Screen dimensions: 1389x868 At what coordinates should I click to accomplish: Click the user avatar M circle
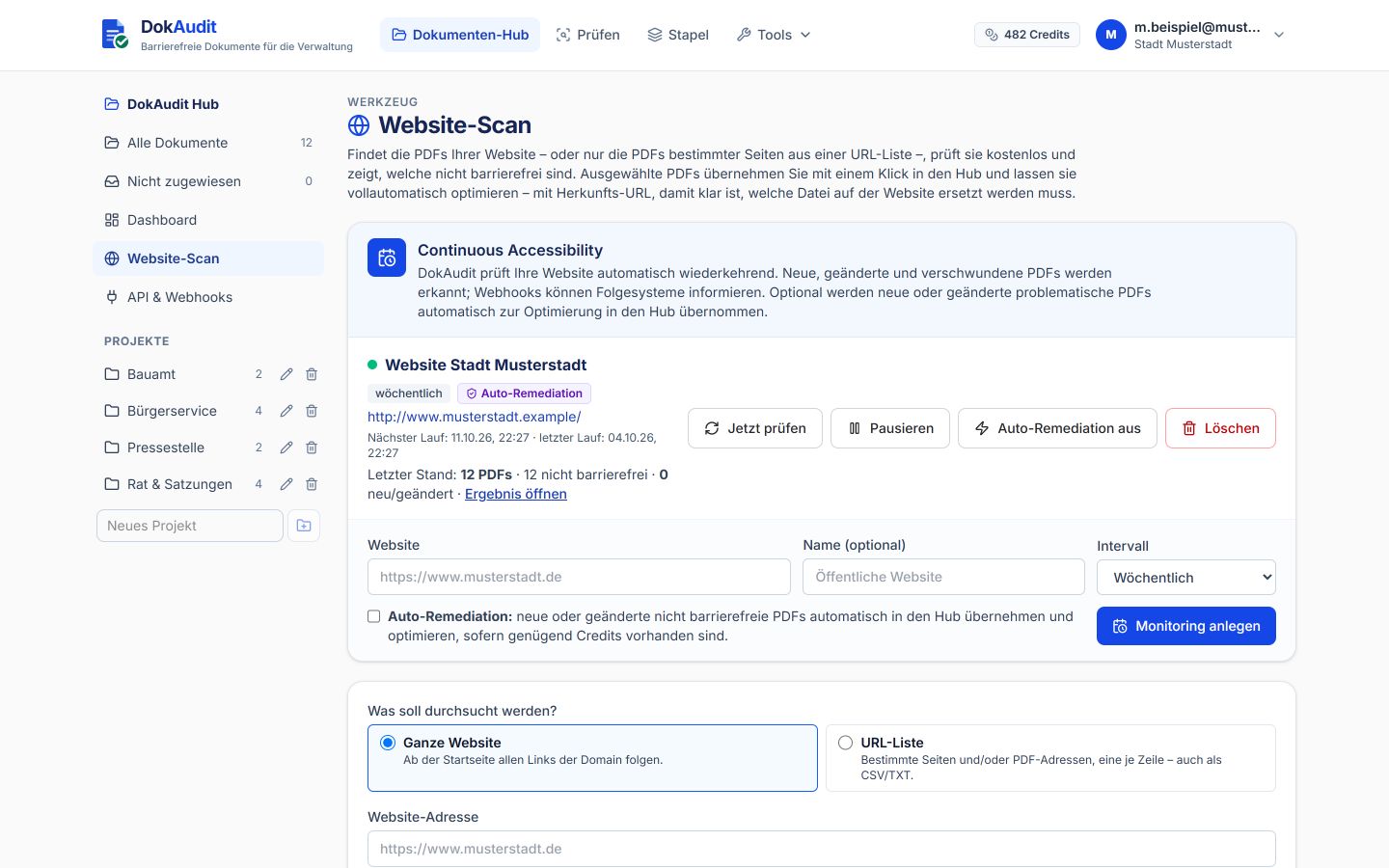pyautogui.click(x=1111, y=35)
